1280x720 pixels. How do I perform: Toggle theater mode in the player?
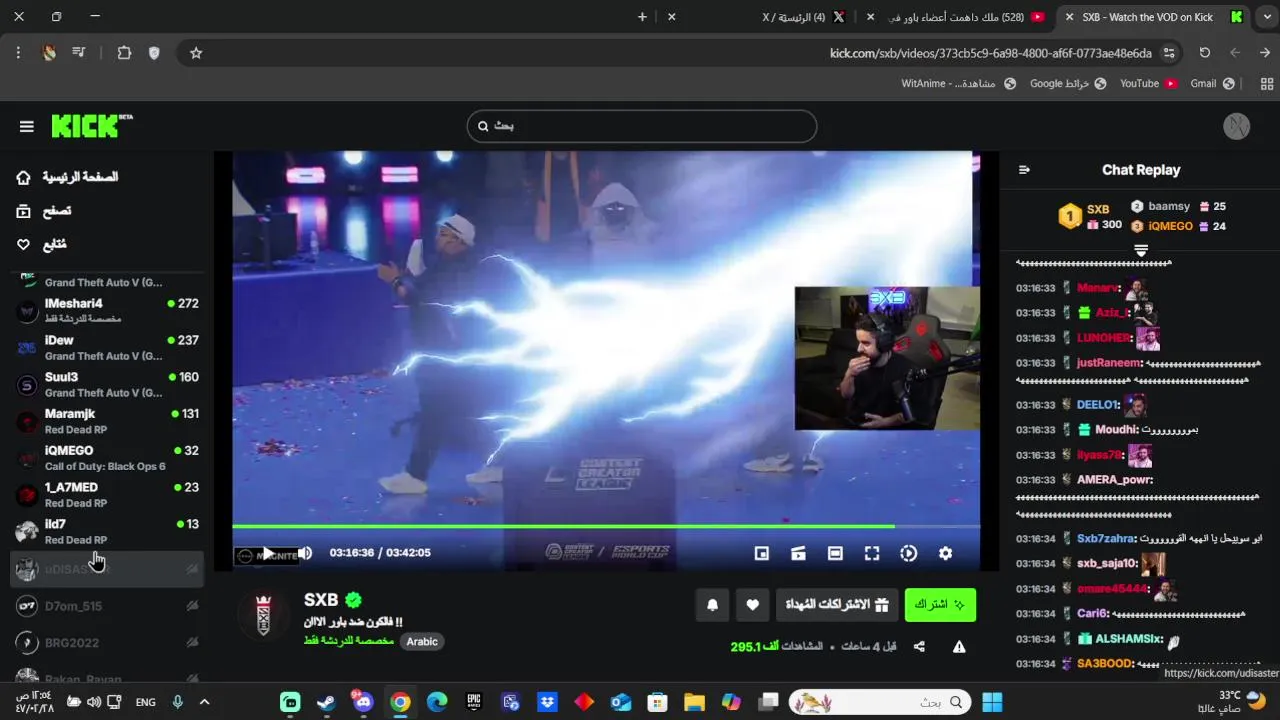(x=835, y=553)
